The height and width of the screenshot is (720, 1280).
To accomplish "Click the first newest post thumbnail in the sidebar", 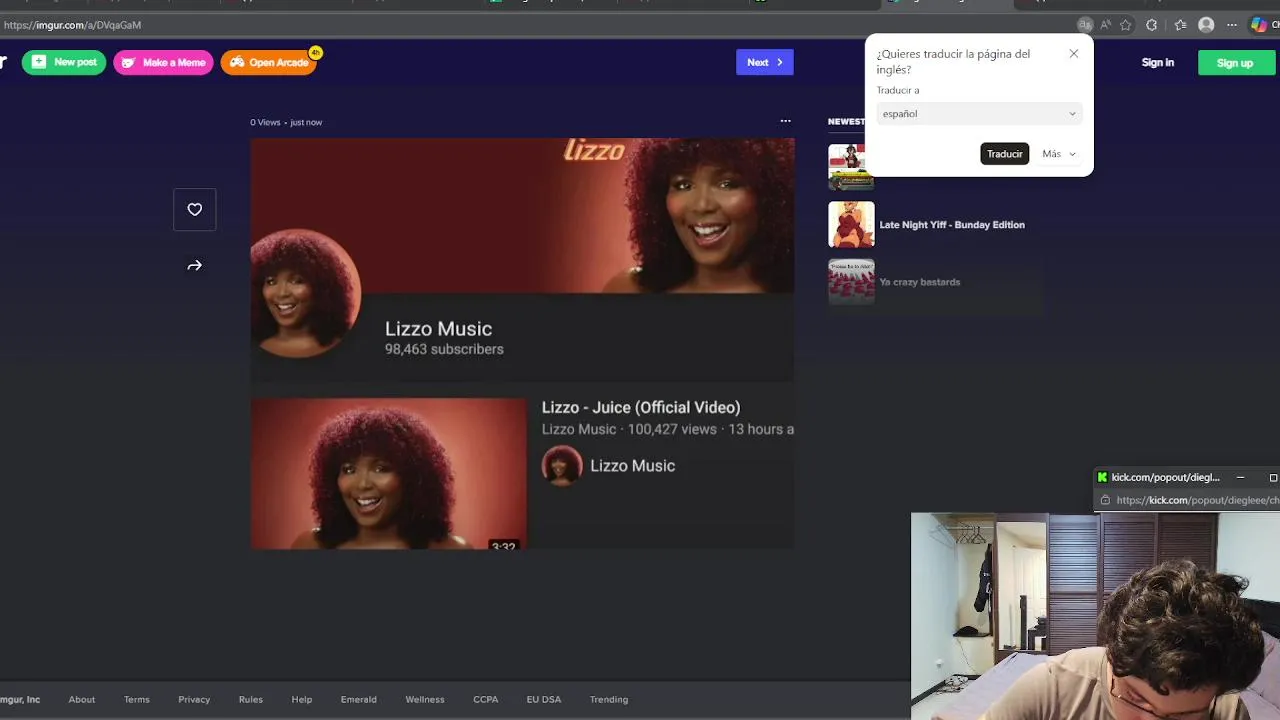I will 851,167.
